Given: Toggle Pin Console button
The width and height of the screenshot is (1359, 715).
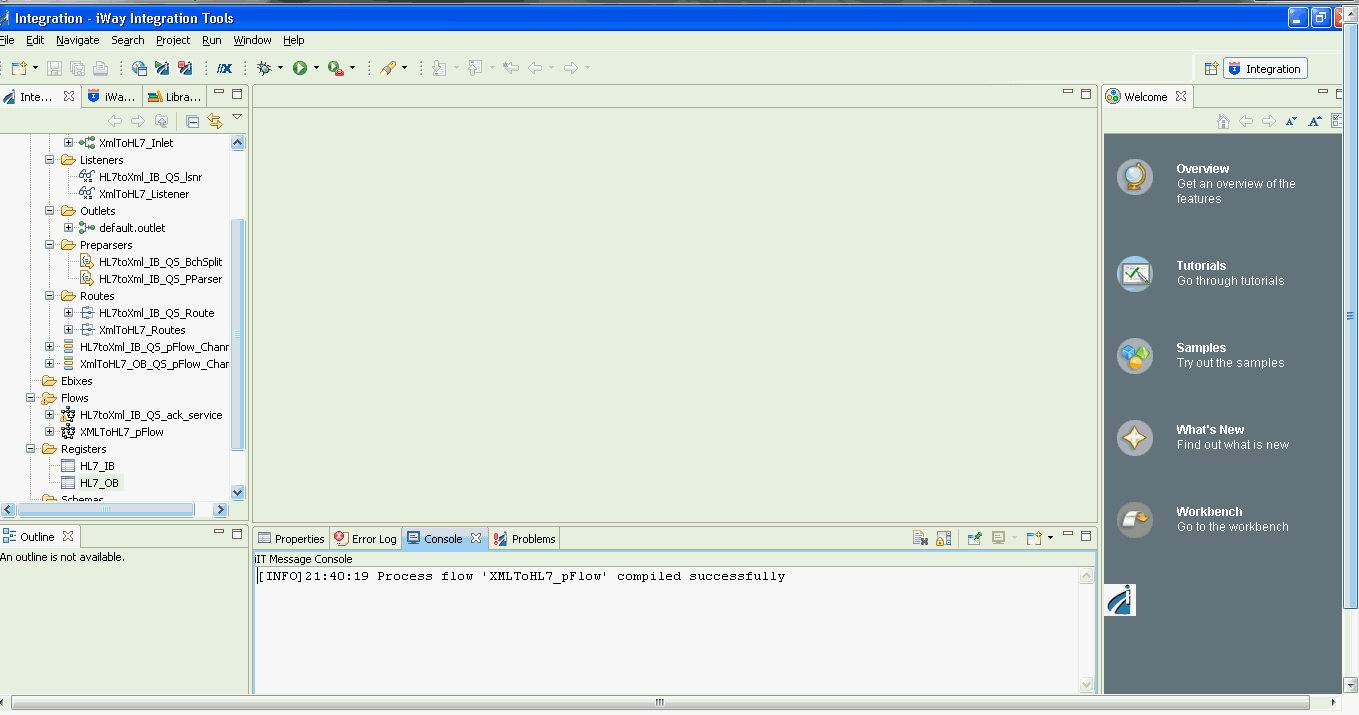Looking at the screenshot, I should (975, 538).
